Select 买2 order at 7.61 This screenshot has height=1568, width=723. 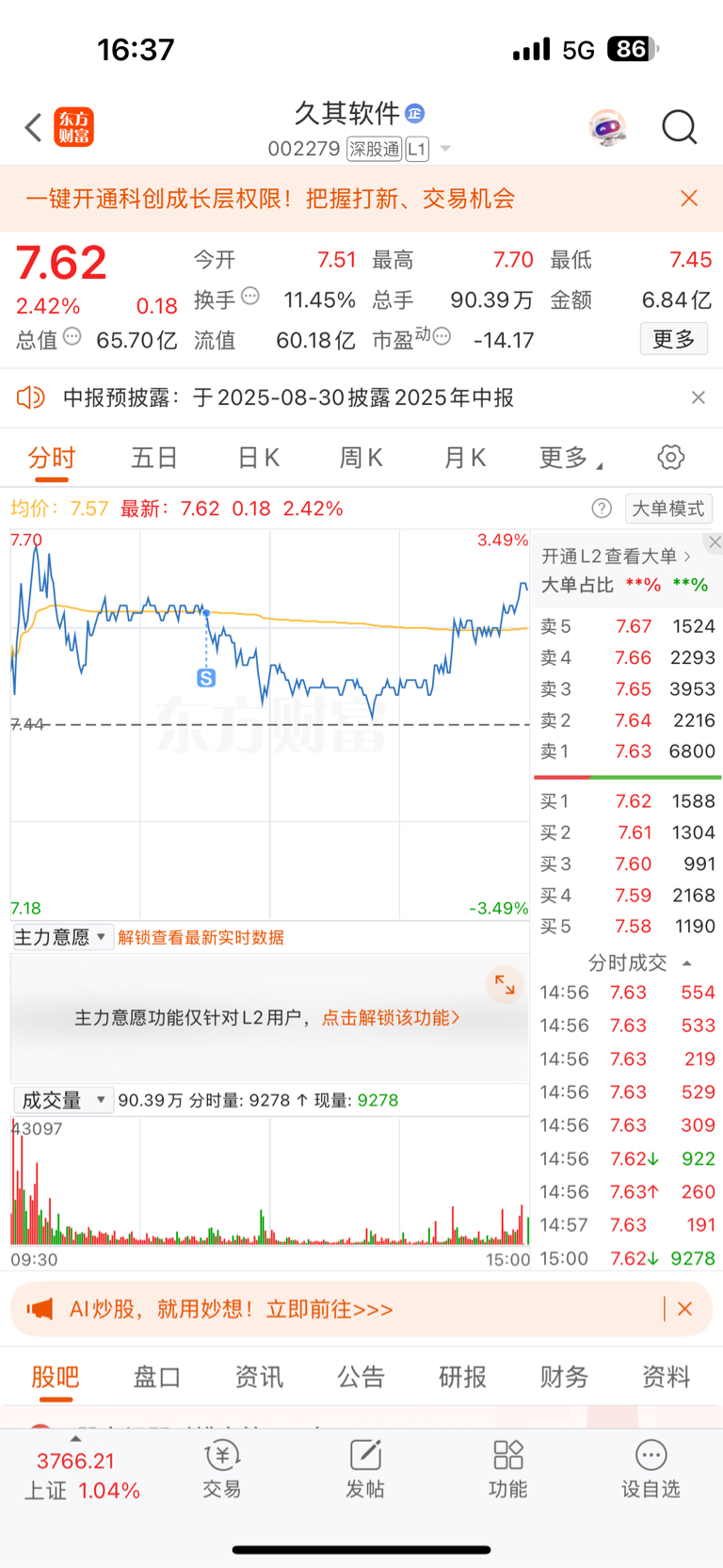(627, 832)
